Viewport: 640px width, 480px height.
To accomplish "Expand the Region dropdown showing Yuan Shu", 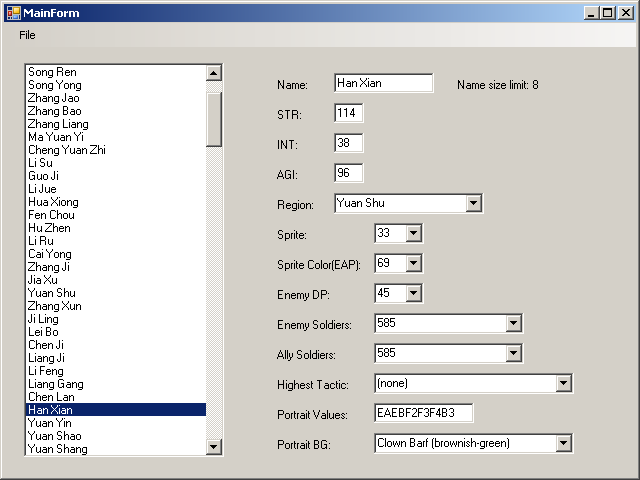I will pos(474,204).
